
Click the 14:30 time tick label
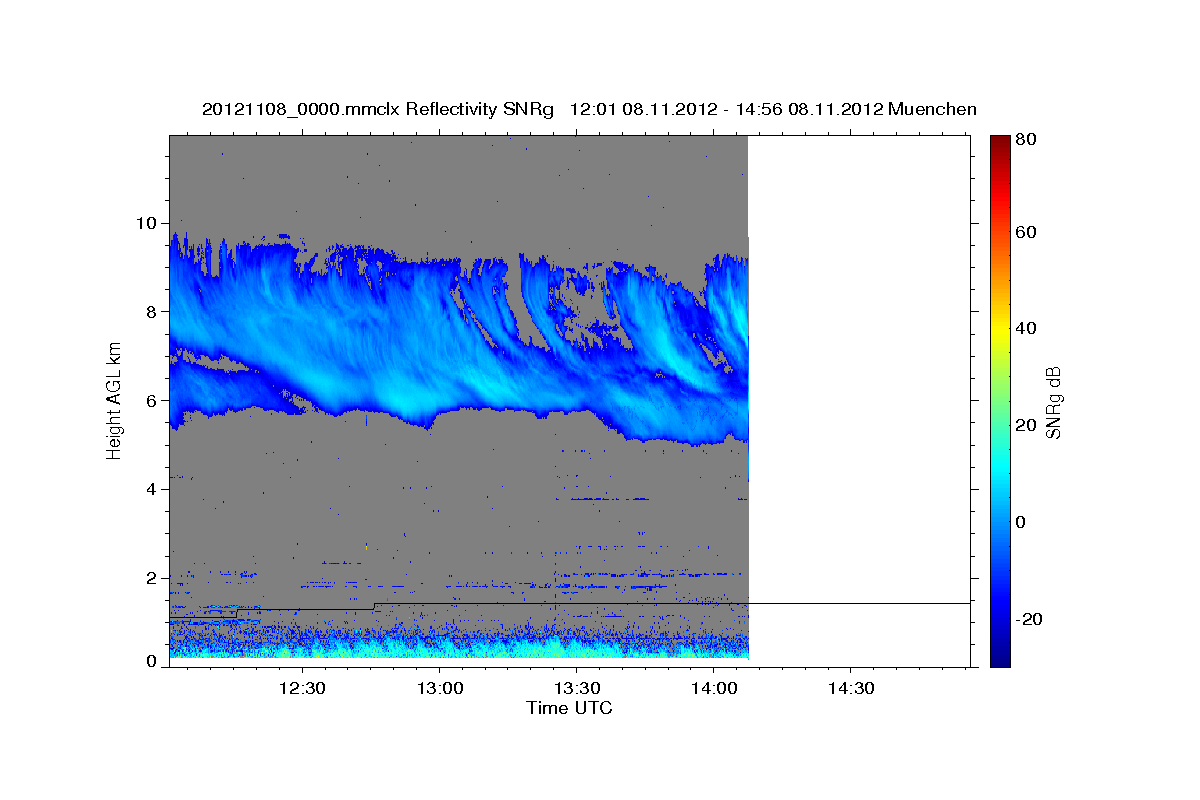click(850, 688)
